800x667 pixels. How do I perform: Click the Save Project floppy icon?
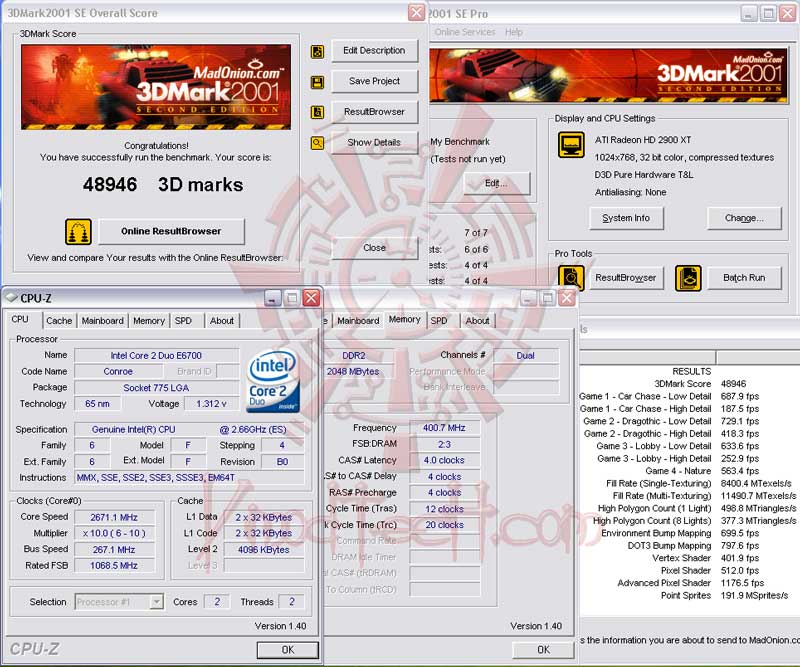[x=317, y=82]
